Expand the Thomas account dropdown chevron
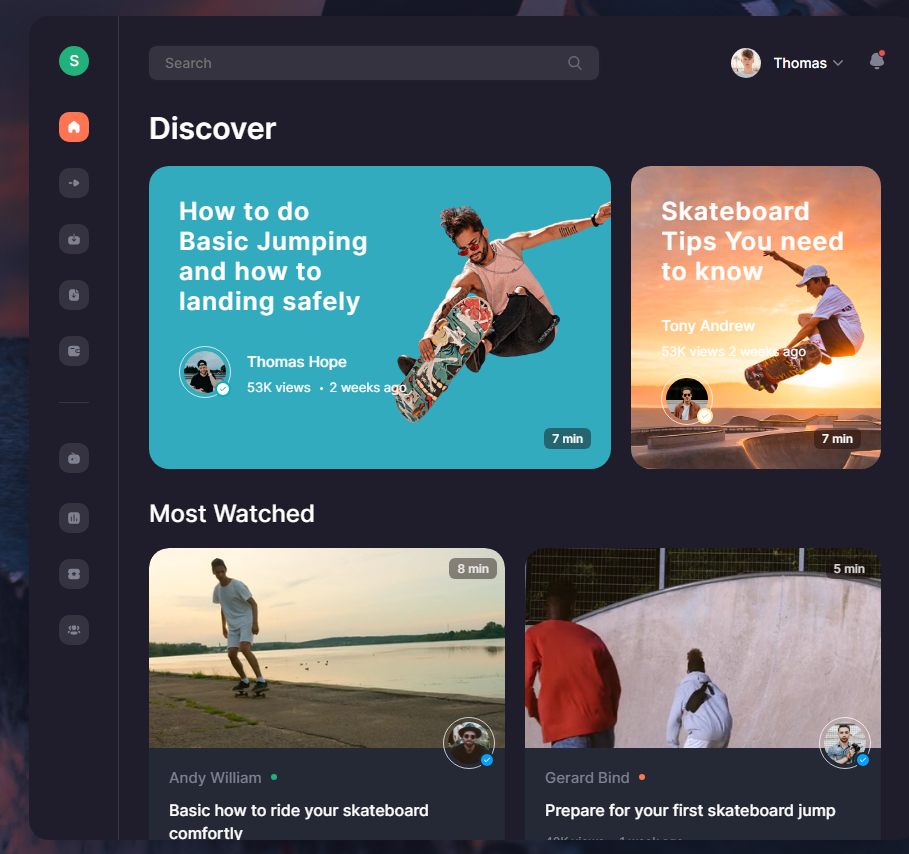 coord(838,63)
